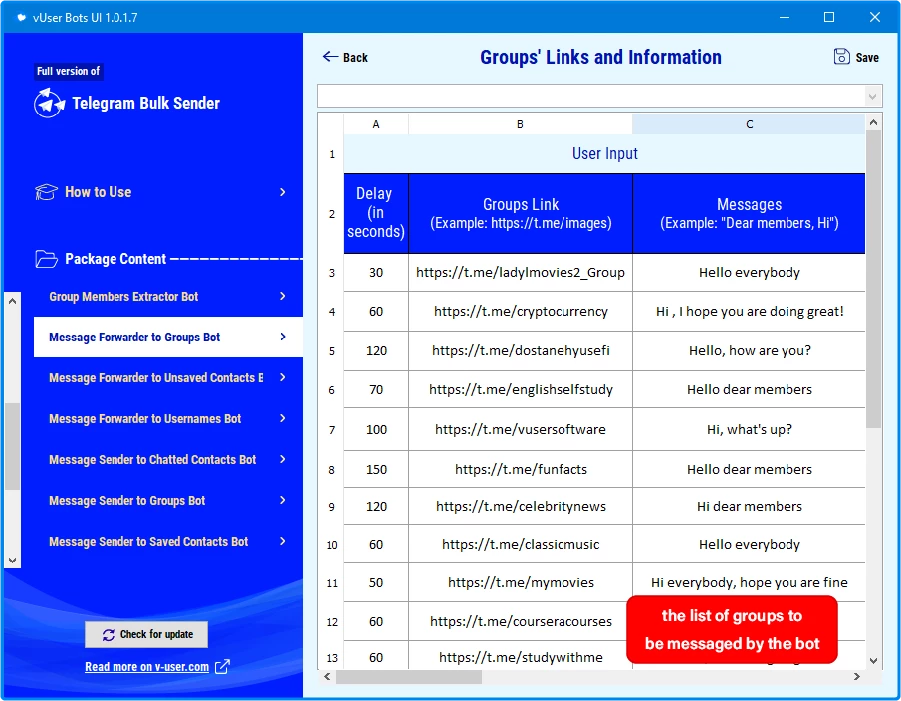The height and width of the screenshot is (701, 901).
Task: Expand Message Forwarder to Unsaved Contacts chevron
Action: [282, 377]
